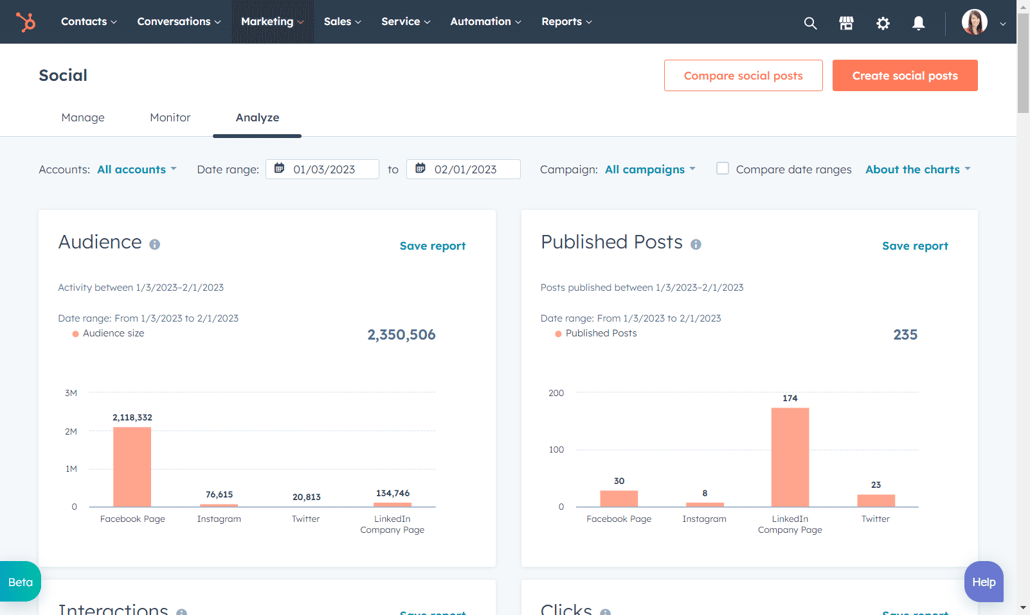Open the search magnifier icon
This screenshot has height=615, width=1030.
(x=810, y=22)
